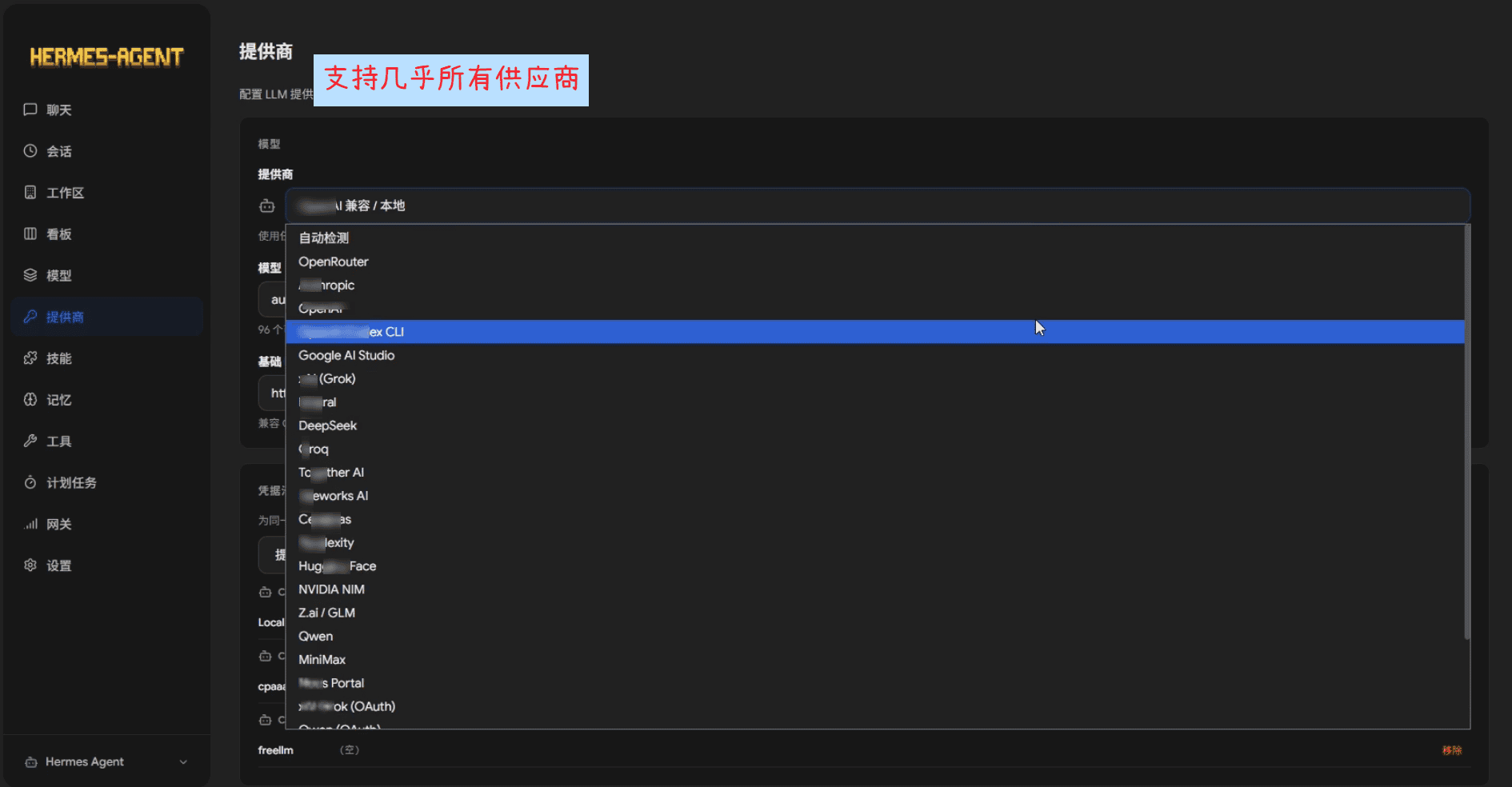Click the key icon beside 提供商

coord(30,317)
